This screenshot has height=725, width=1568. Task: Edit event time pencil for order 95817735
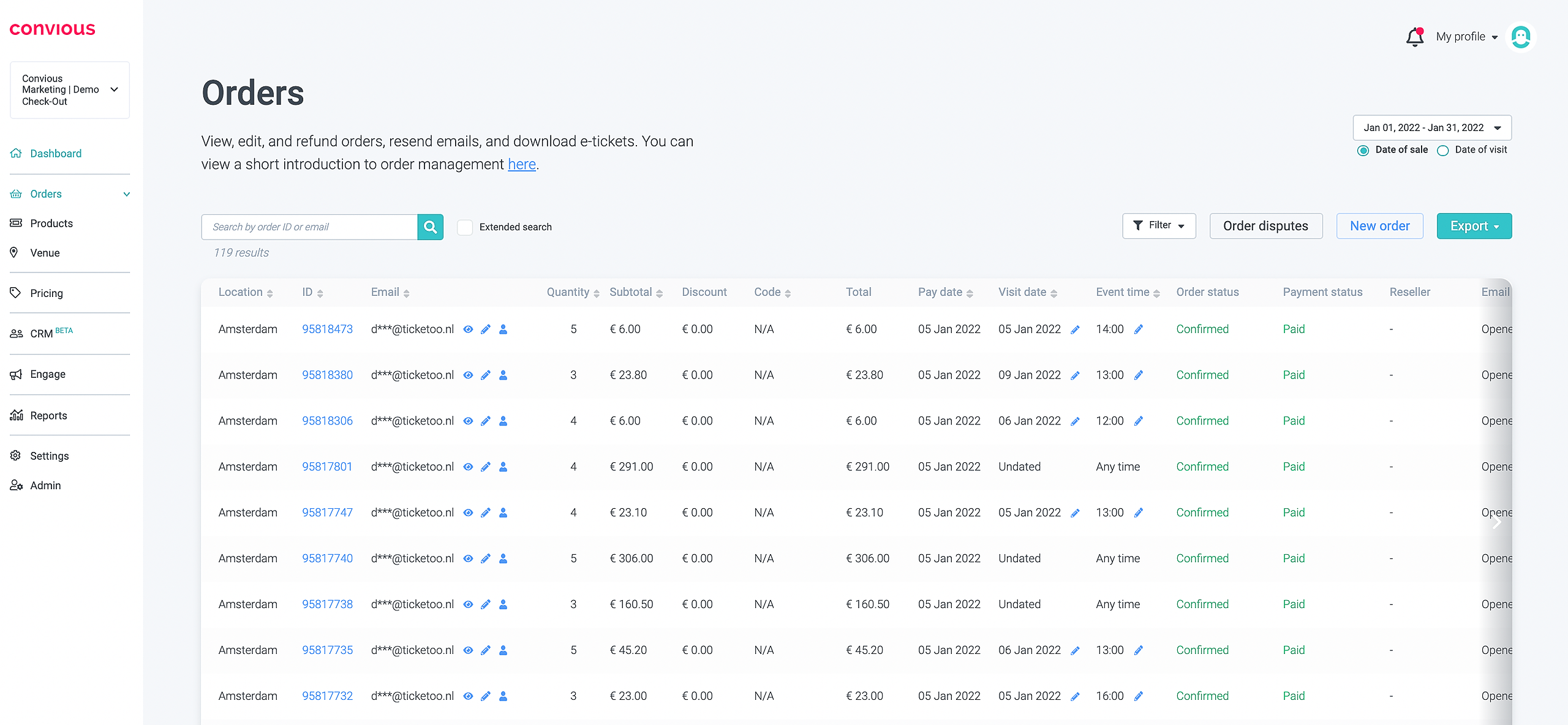[x=1139, y=650]
